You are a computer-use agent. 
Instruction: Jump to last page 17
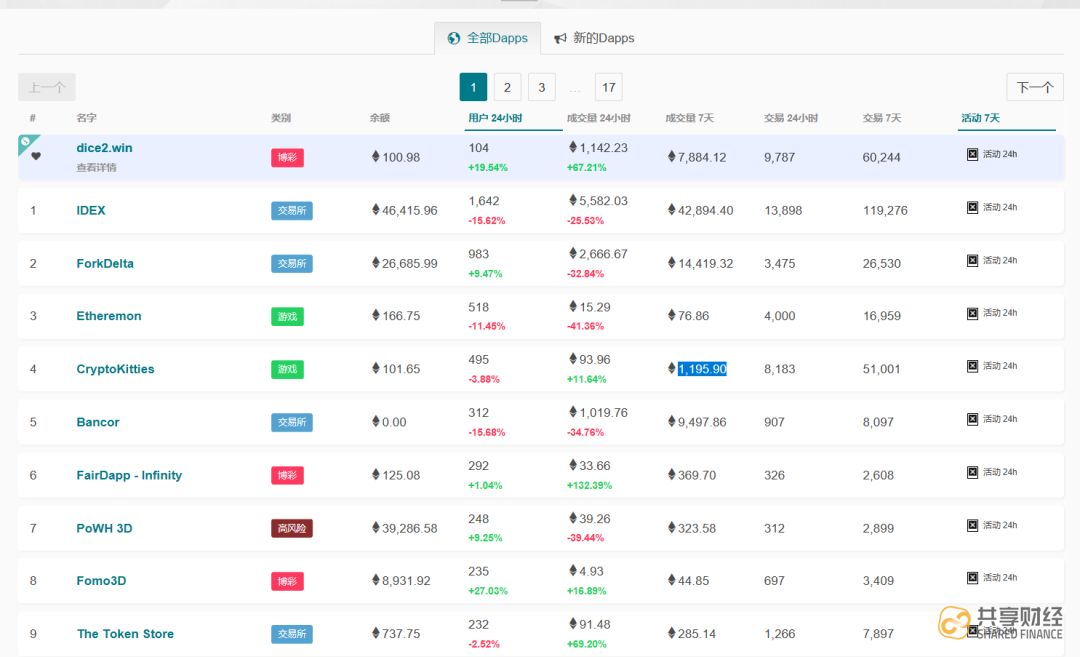[608, 87]
